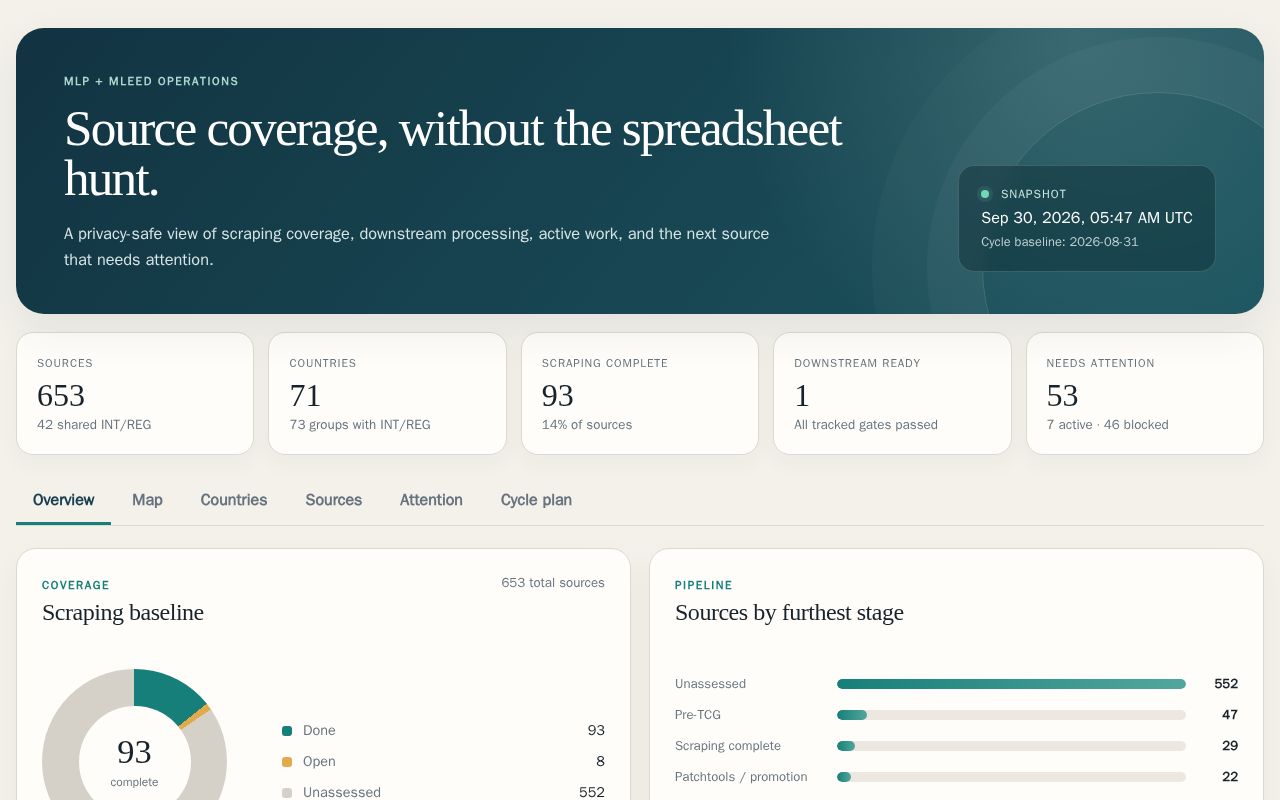Click the snapshot timestamp 'Sep 30, 2026, 05:47 AM UTC'

click(x=1087, y=218)
